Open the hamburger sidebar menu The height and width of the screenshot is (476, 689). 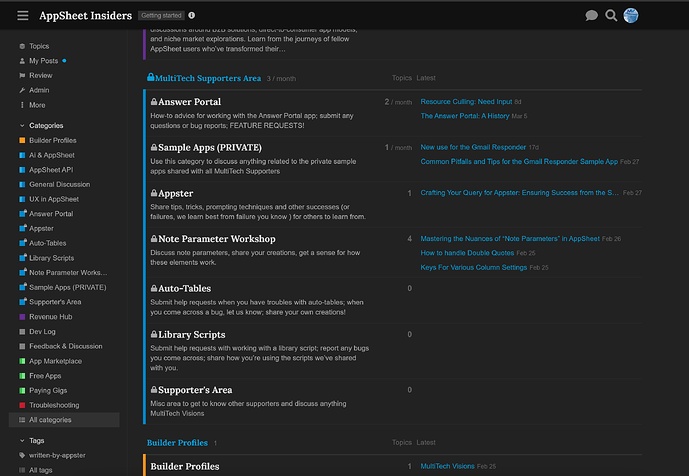(23, 16)
